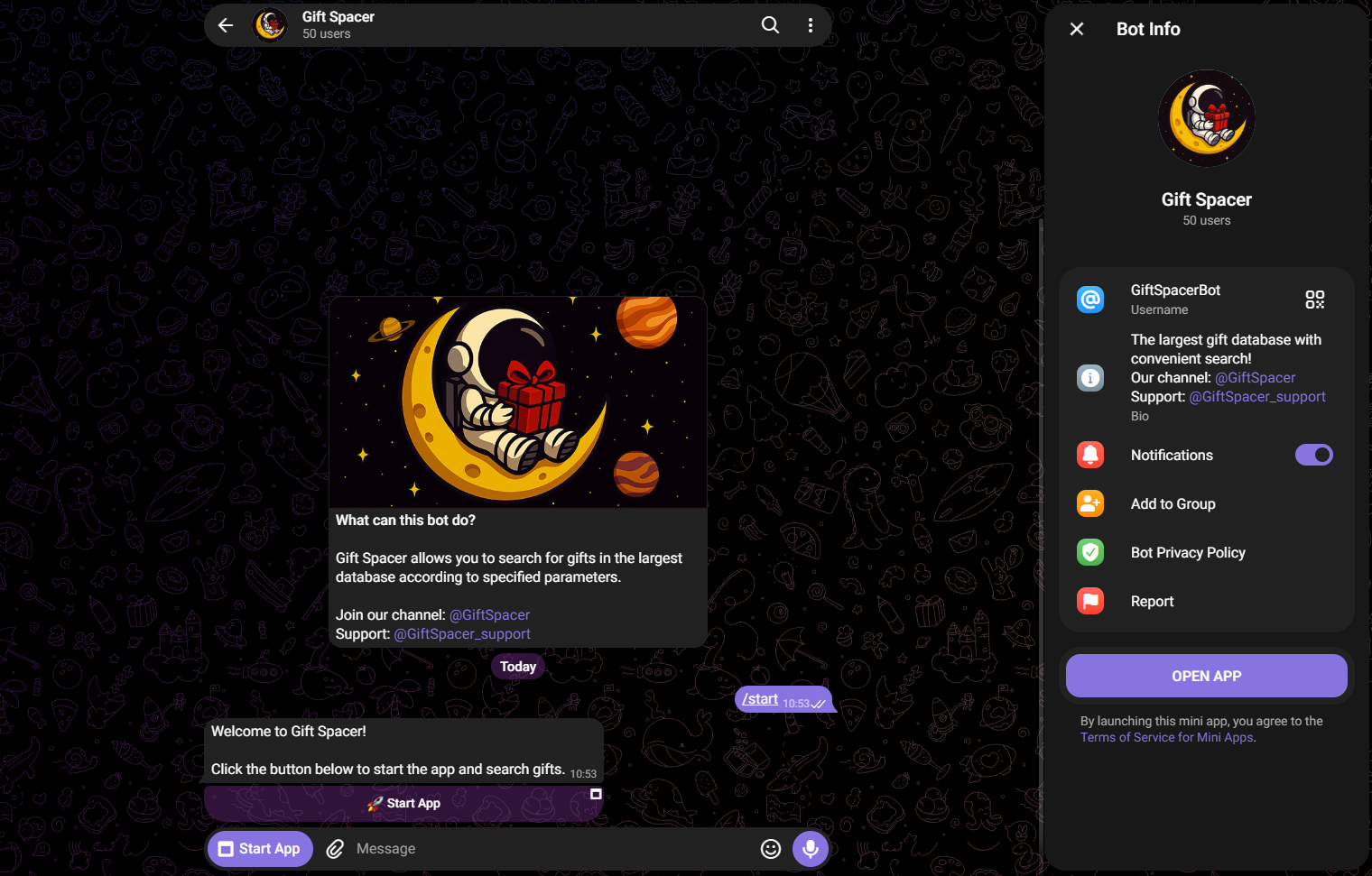1372x876 pixels.
Task: Click the privacy shield icon
Action: click(x=1090, y=552)
